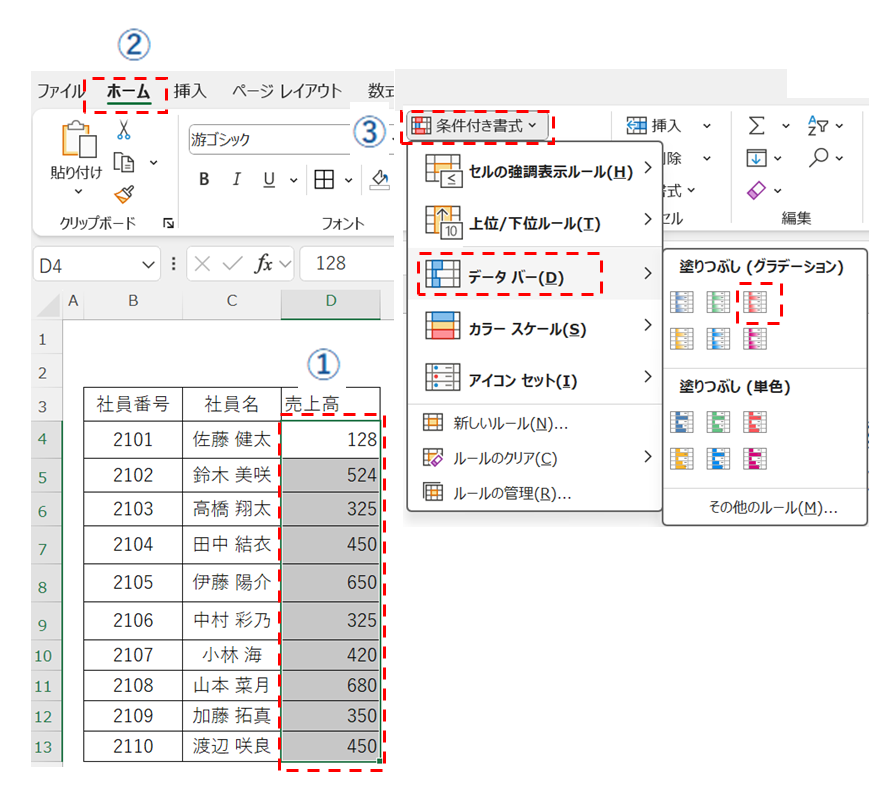Click the Cut scissors icon
The image size is (892, 793).
click(124, 131)
